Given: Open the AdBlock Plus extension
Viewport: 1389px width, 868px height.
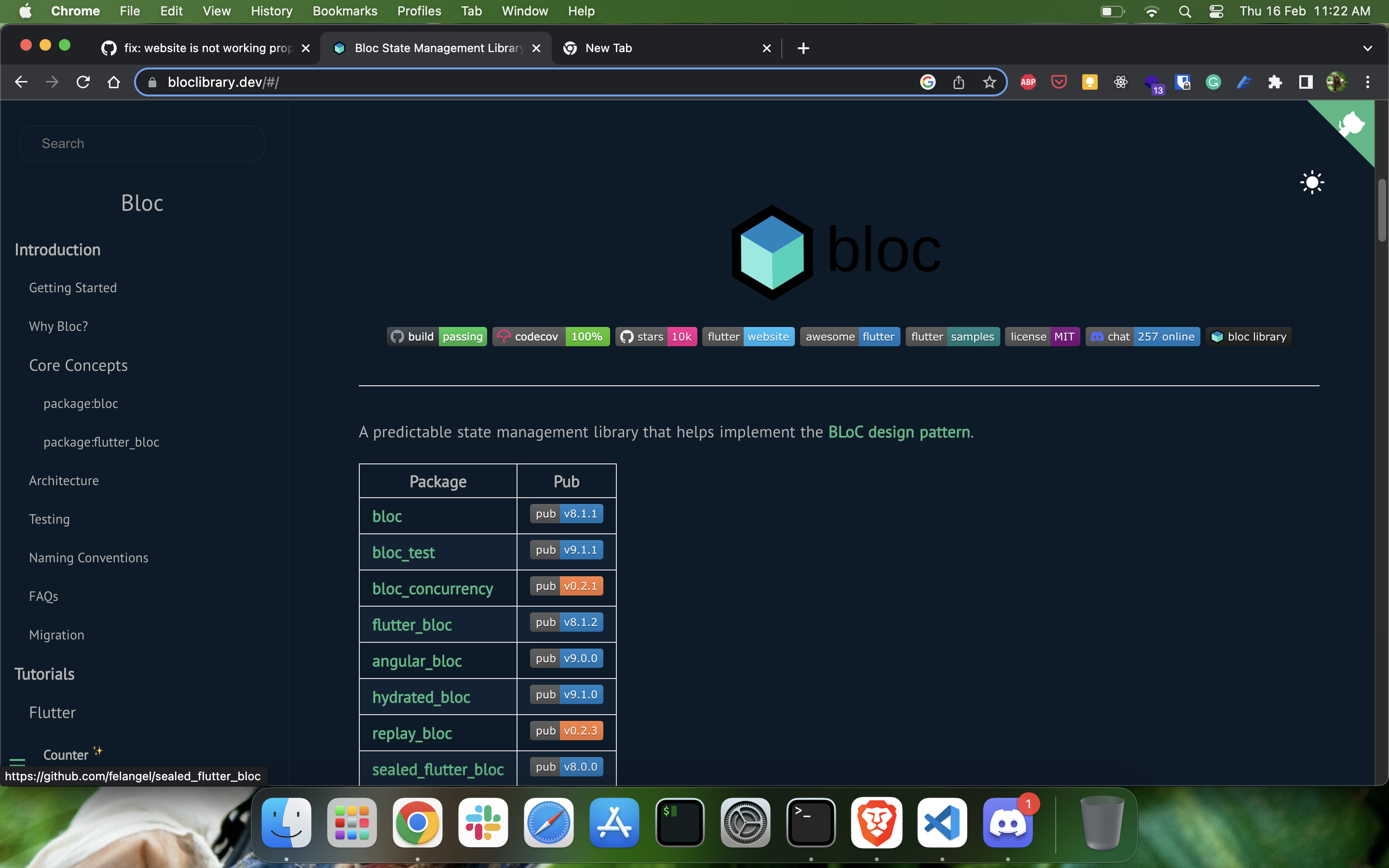Looking at the screenshot, I should click(1027, 82).
